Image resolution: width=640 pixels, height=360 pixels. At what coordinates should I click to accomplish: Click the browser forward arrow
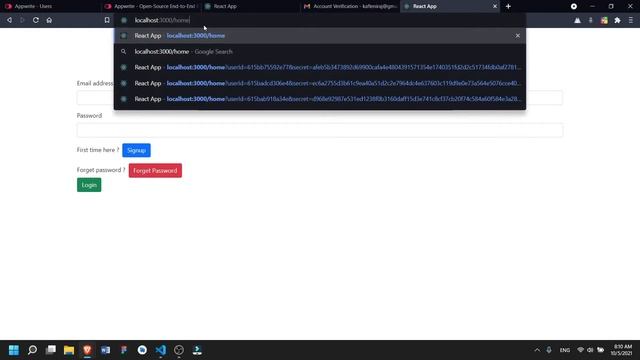point(22,20)
